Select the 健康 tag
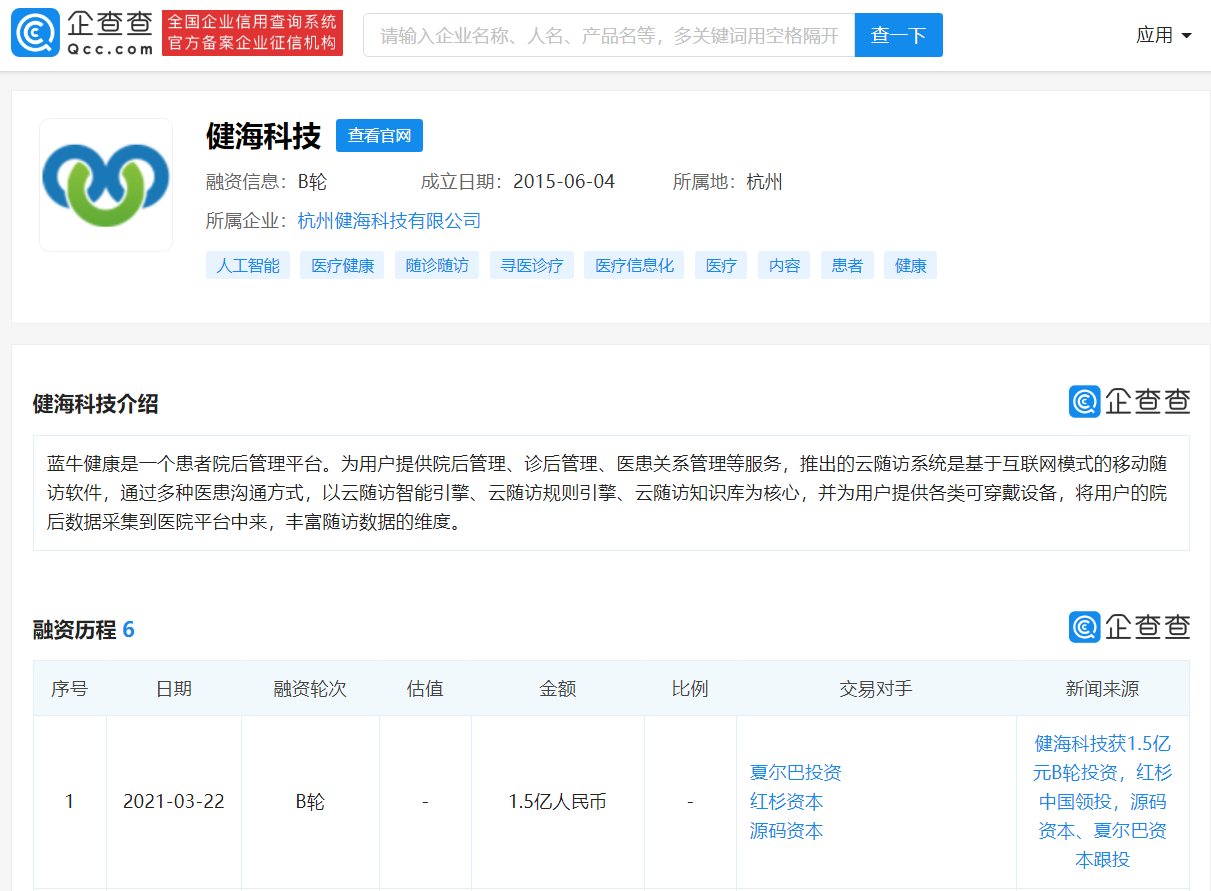 [910, 265]
